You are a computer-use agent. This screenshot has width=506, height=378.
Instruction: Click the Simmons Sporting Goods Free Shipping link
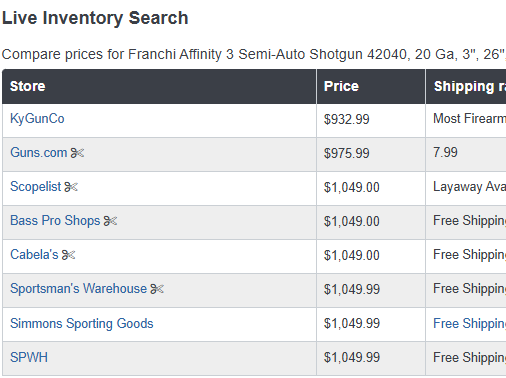469,324
